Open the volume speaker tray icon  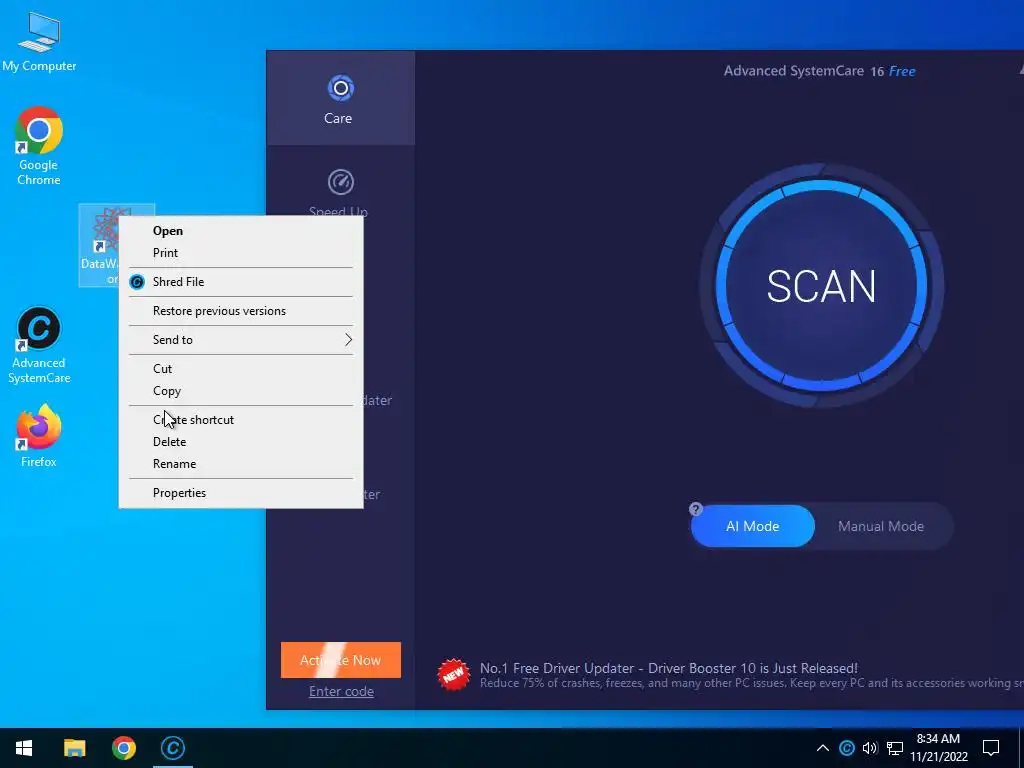pos(870,748)
